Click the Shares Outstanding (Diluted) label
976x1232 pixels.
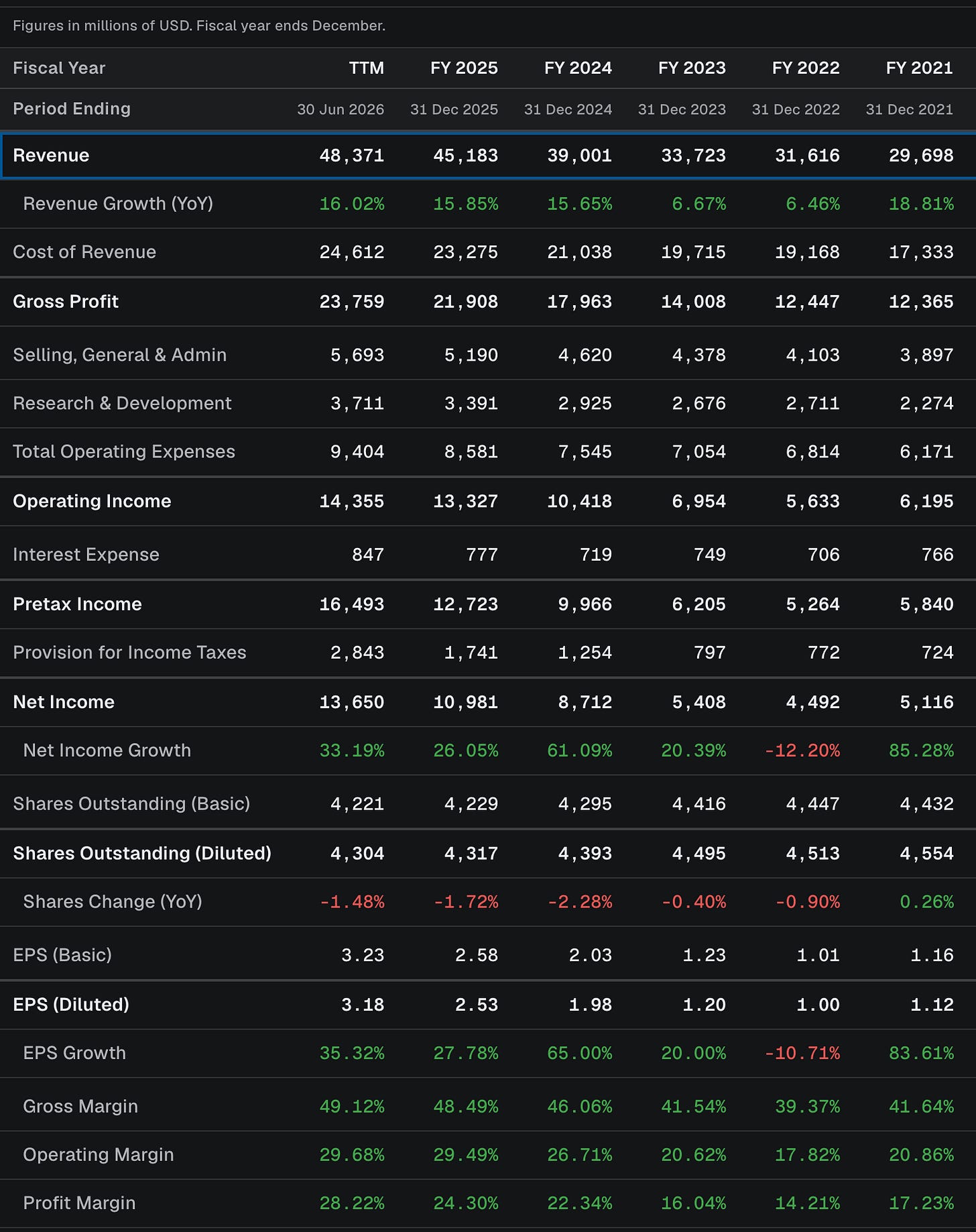(x=142, y=853)
